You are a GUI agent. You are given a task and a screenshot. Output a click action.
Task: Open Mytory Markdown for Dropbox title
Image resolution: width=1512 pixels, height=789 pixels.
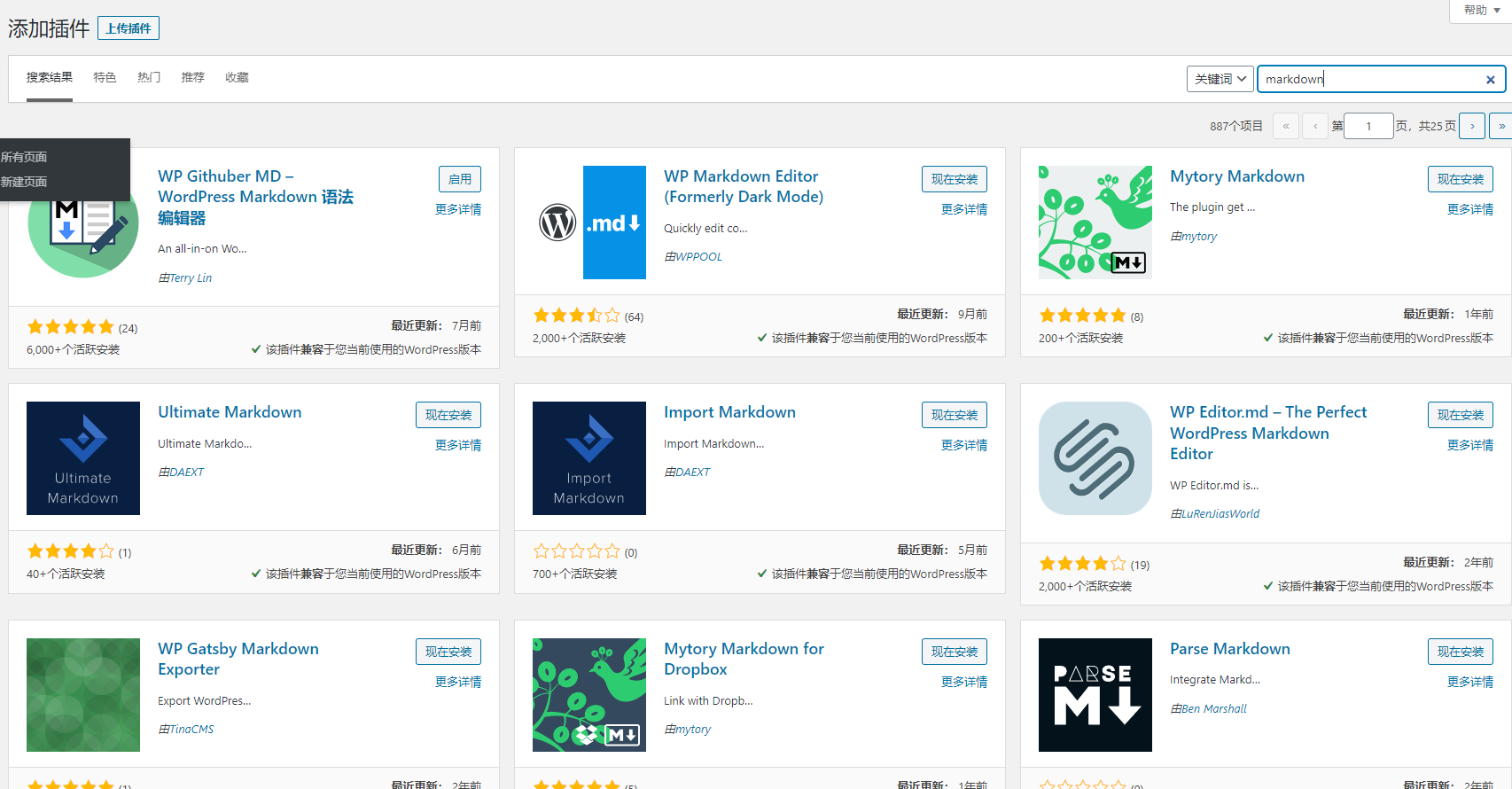click(744, 659)
